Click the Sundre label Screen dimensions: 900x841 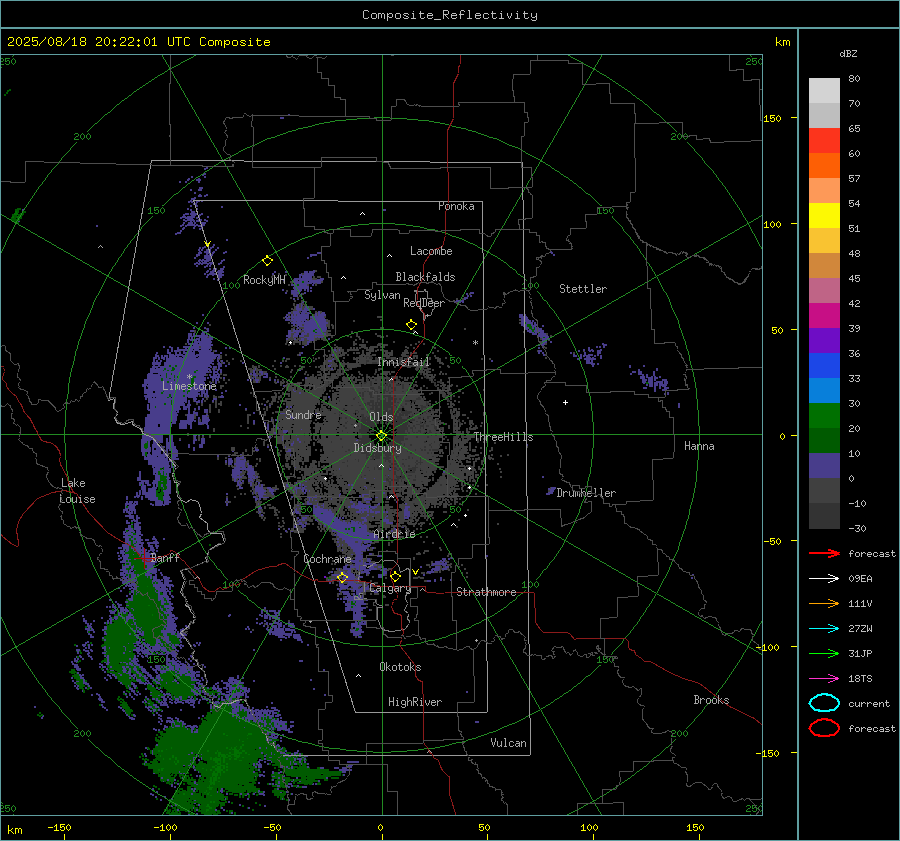(303, 414)
